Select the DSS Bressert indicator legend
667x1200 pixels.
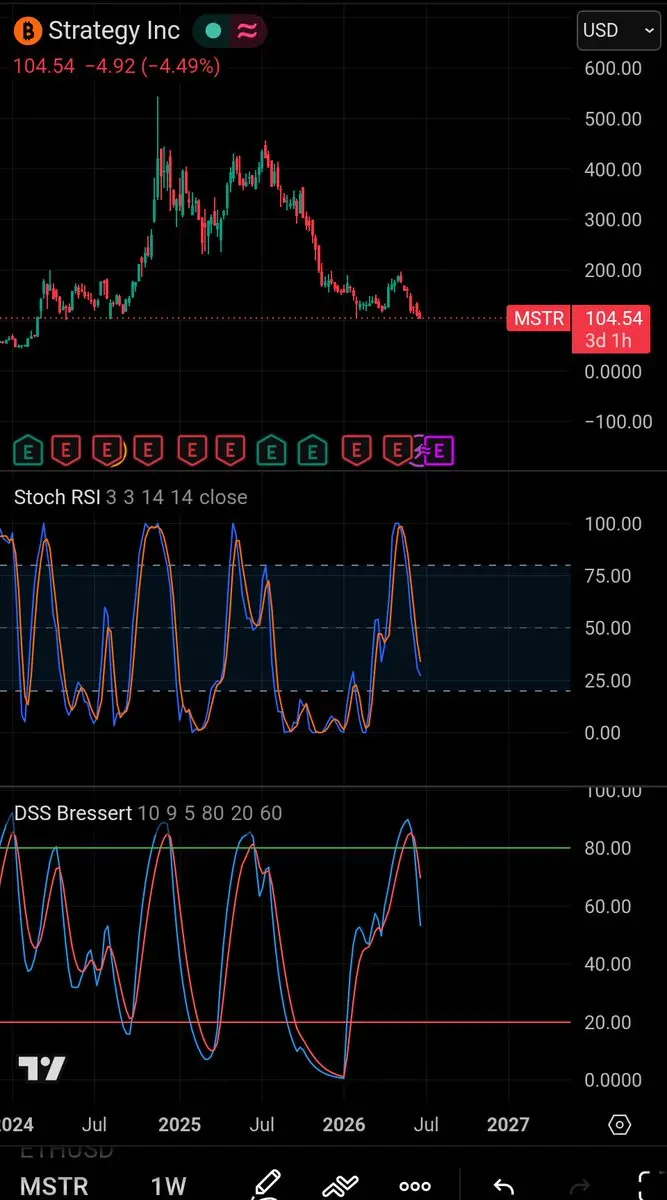click(148, 813)
